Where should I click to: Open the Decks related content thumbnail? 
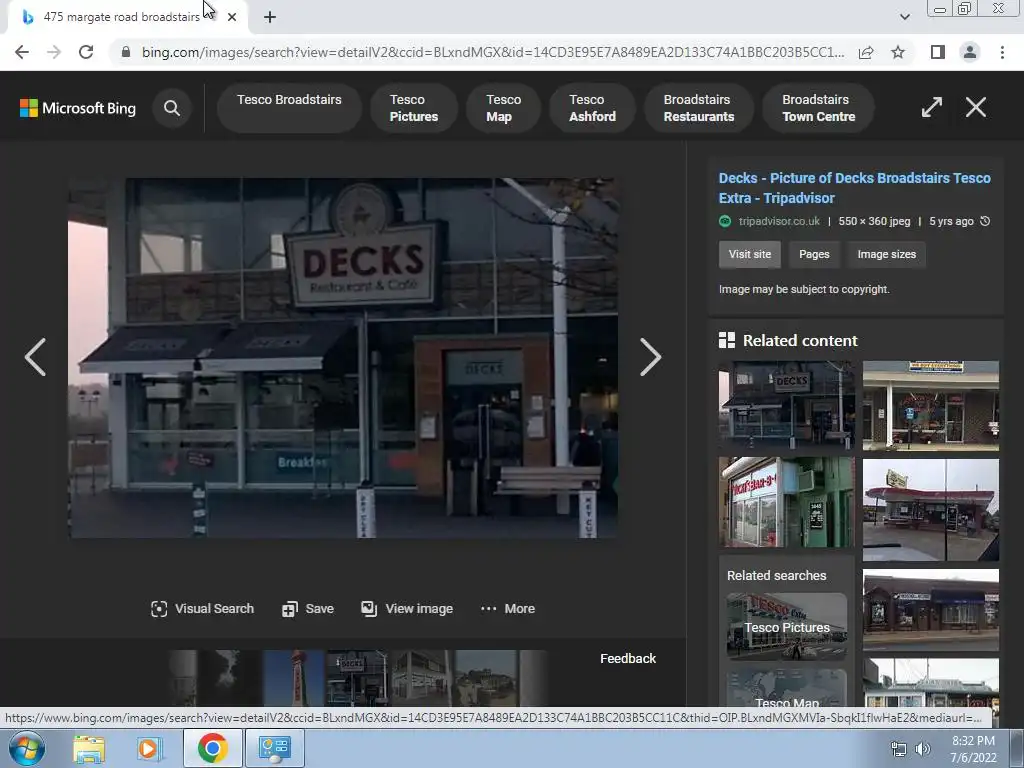(786, 404)
